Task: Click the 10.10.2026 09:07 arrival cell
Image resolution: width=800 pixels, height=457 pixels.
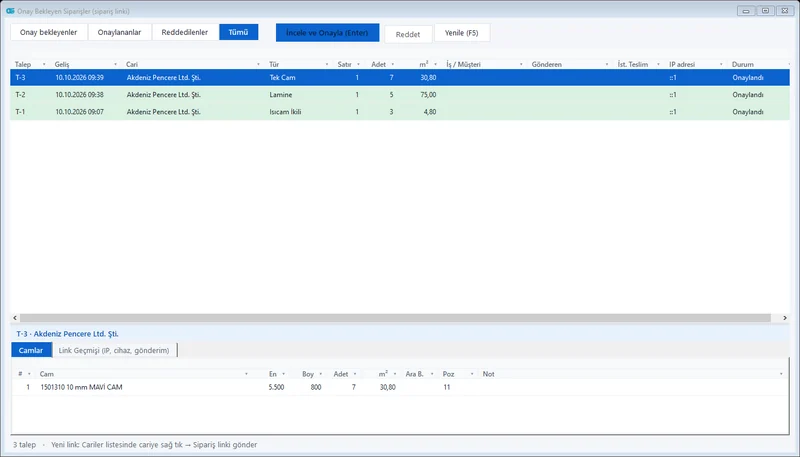Action: [x=80, y=112]
